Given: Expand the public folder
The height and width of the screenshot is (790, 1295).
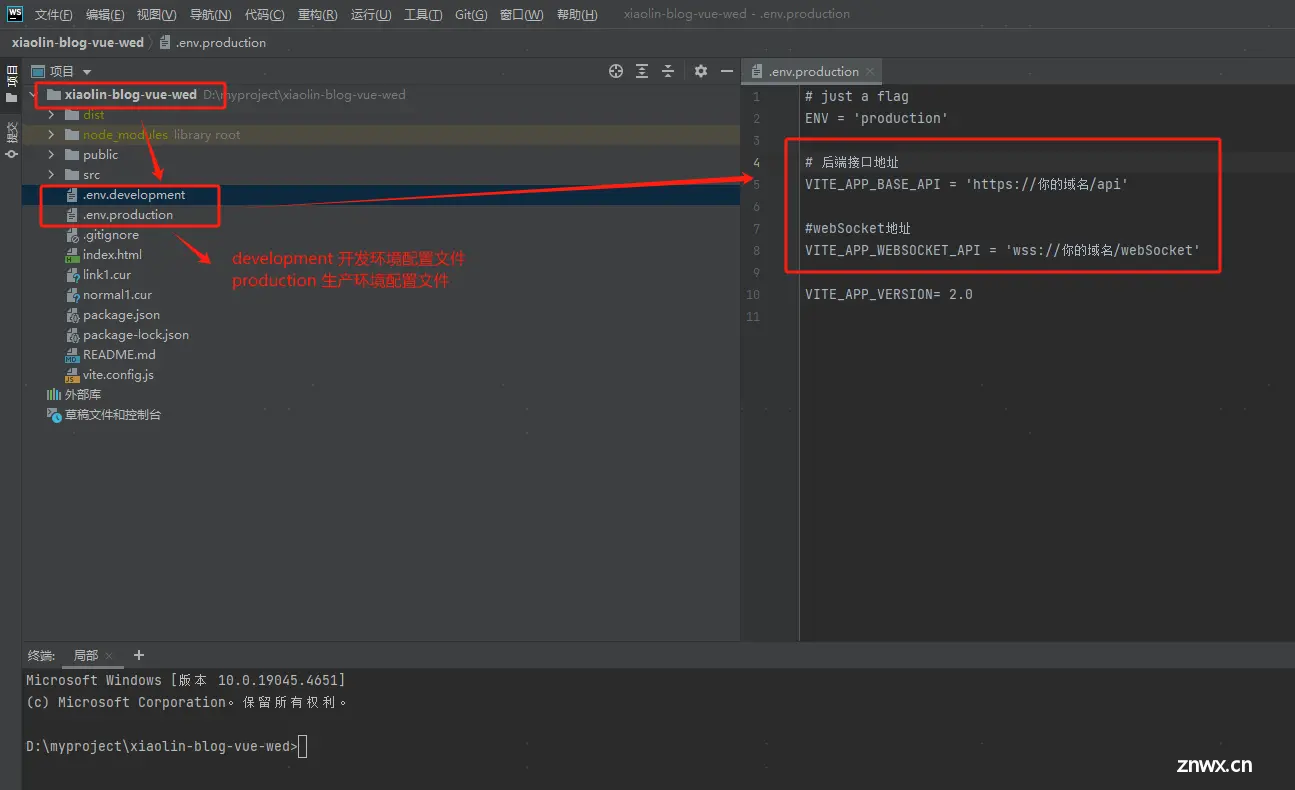Looking at the screenshot, I should 51,155.
